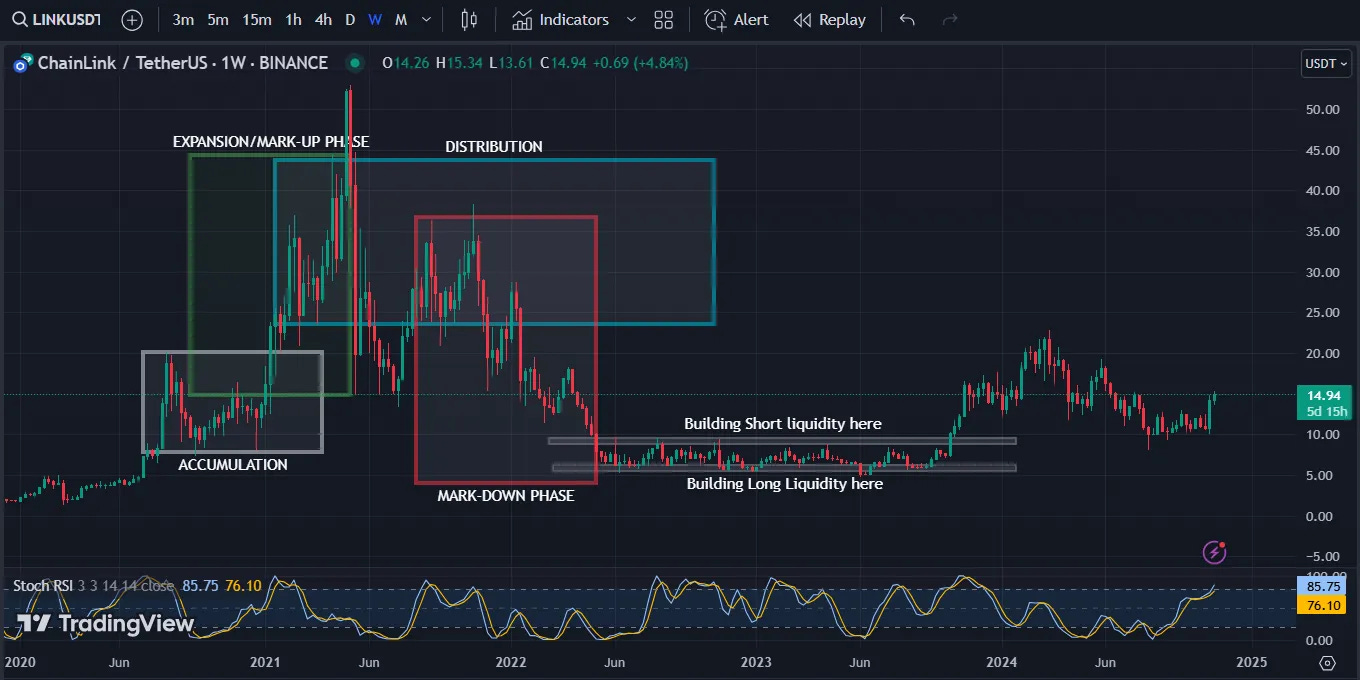Click the lightning quick-action icon on the chart
The width and height of the screenshot is (1360, 680).
tap(1213, 552)
